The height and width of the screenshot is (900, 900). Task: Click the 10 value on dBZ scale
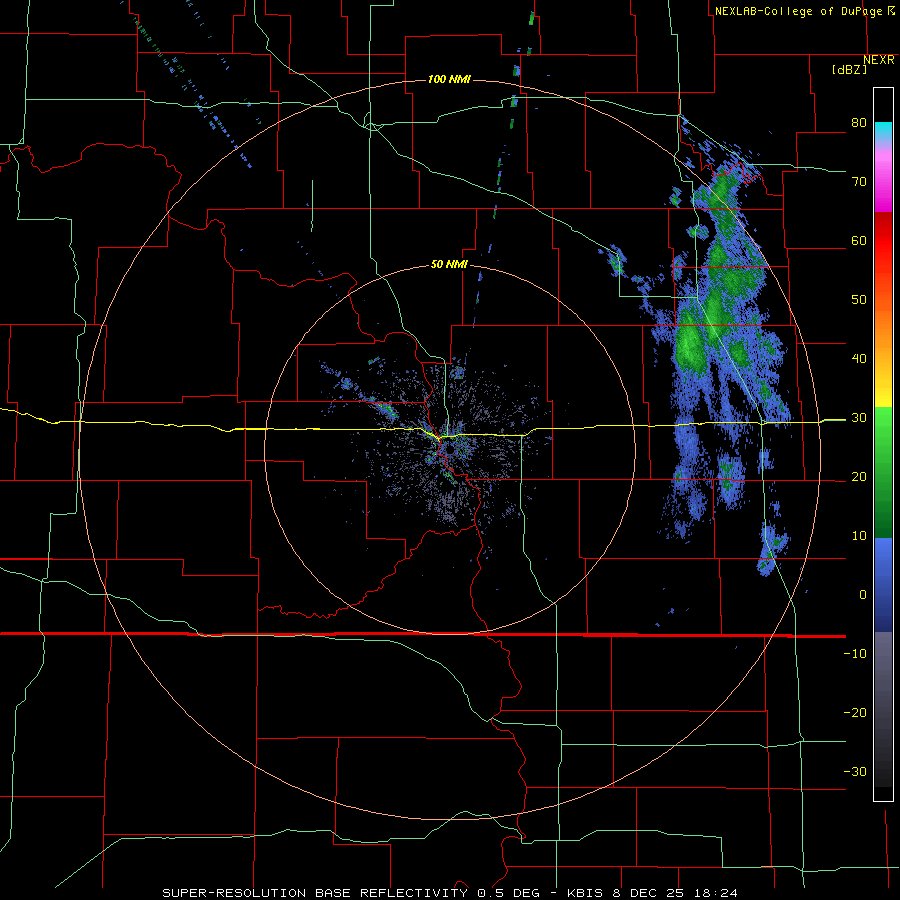[x=859, y=536]
